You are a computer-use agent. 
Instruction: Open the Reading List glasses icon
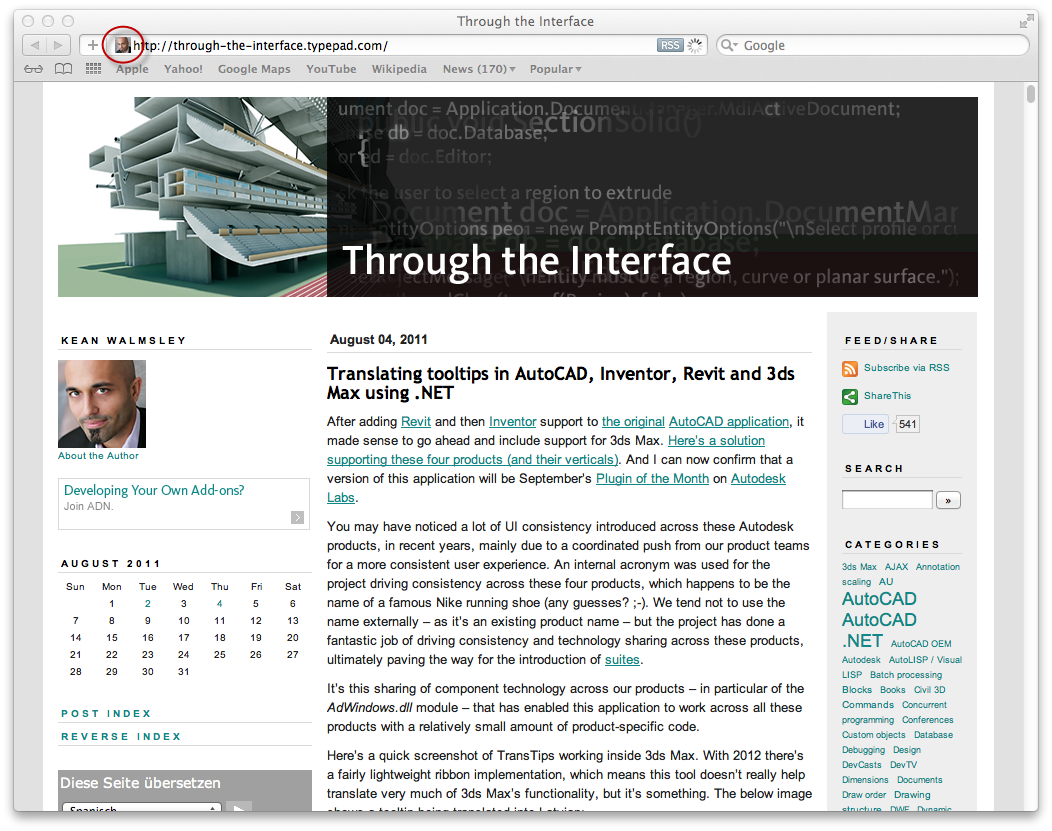tap(33, 69)
